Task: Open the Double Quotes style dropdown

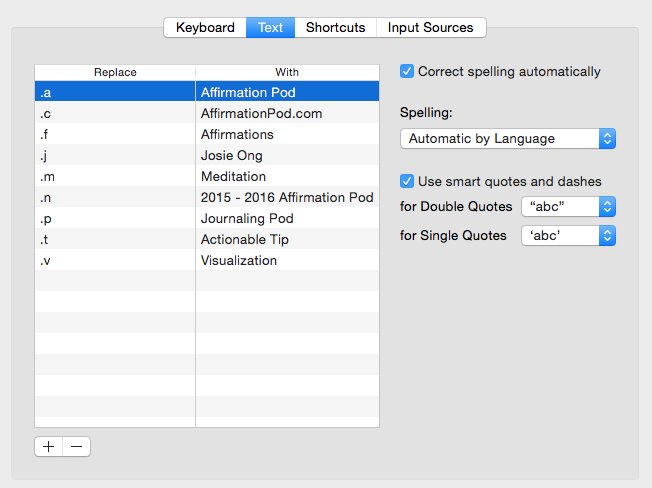Action: pyautogui.click(x=568, y=207)
